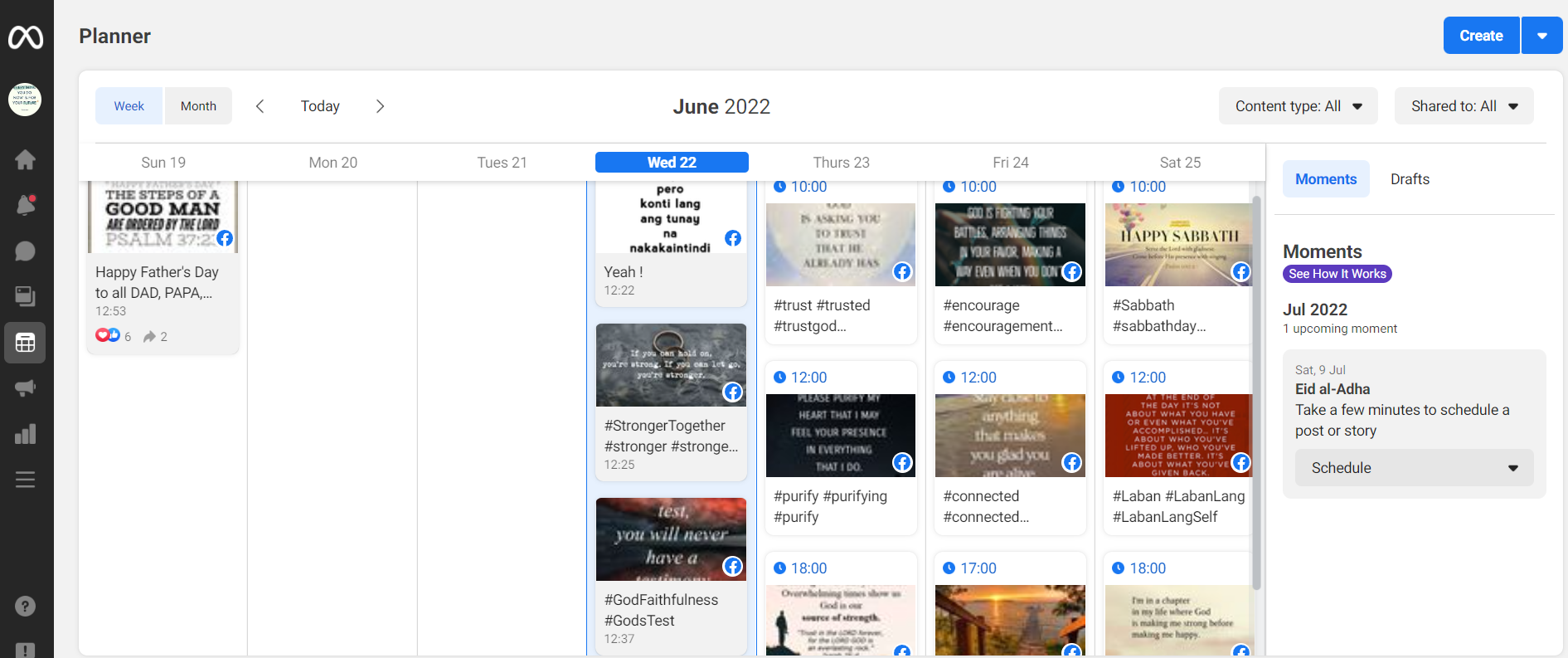This screenshot has width=1568, height=658.
Task: Click Facebook badge on #StrongerTogether post image
Action: 733,392
